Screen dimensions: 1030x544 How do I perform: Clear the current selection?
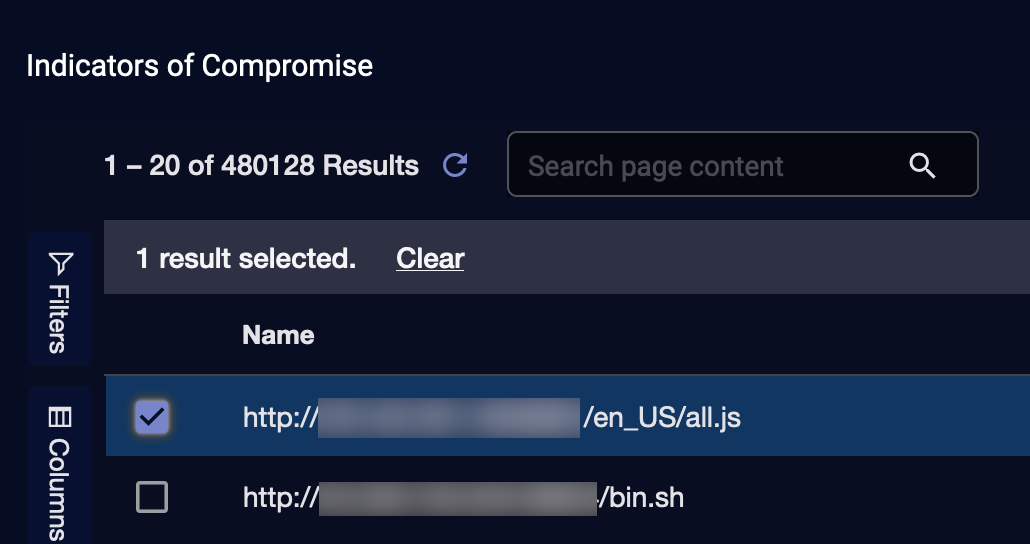coord(430,259)
